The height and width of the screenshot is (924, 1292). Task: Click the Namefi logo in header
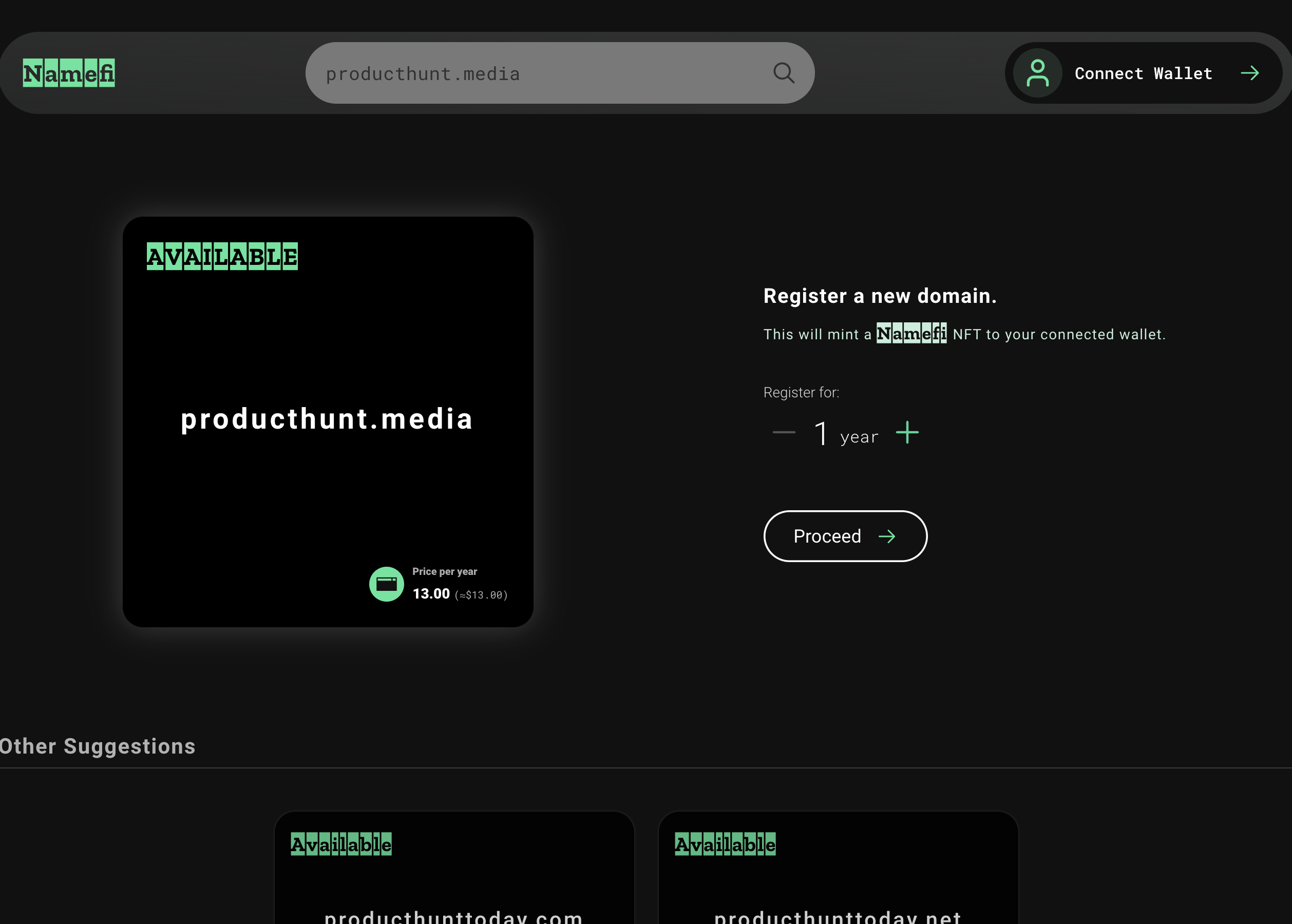(x=69, y=73)
